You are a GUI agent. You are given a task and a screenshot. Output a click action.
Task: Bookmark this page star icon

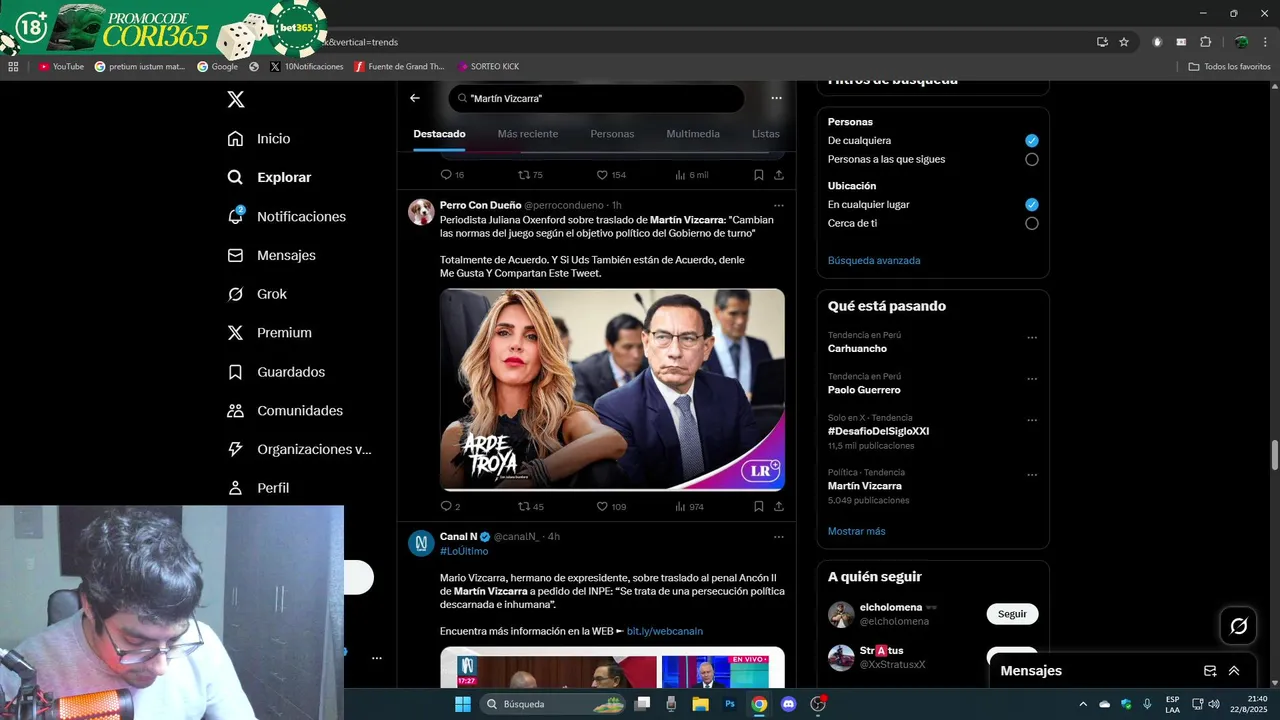coord(1124,42)
